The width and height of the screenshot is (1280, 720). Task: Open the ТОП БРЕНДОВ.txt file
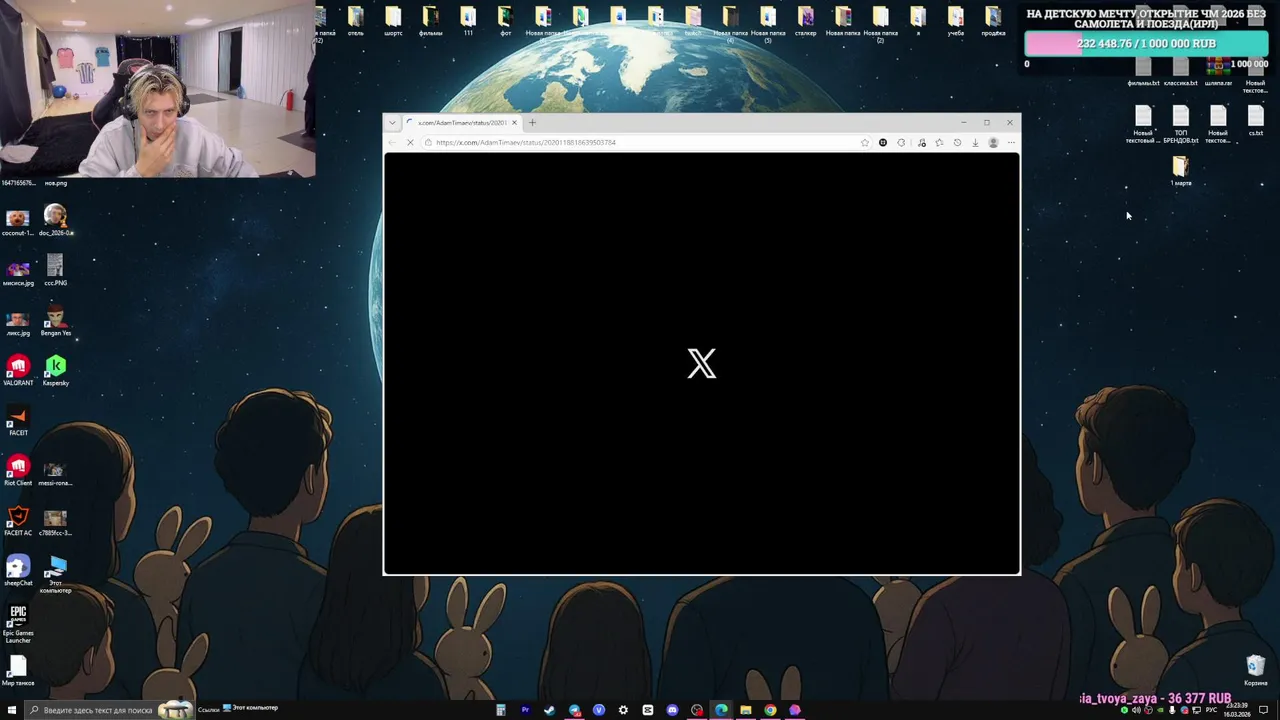pyautogui.click(x=1181, y=125)
